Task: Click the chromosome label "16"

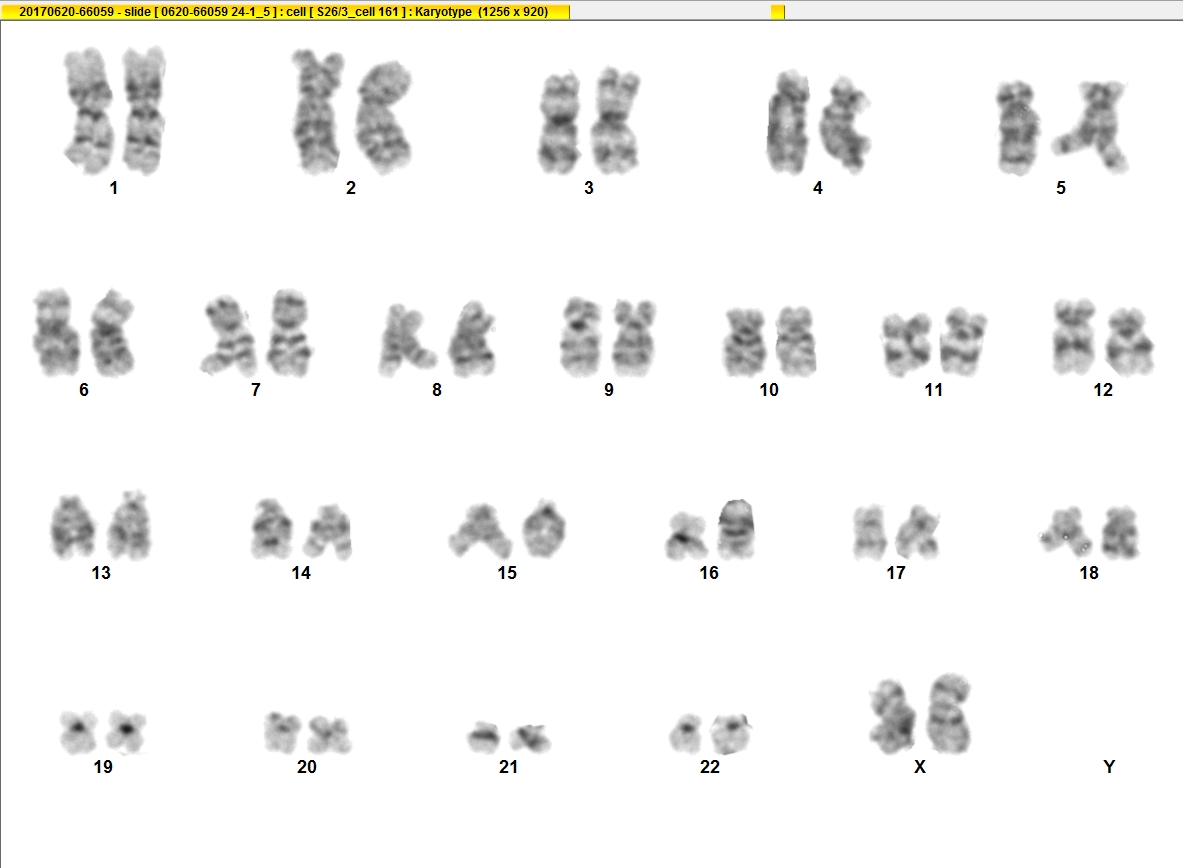Action: coord(709,574)
